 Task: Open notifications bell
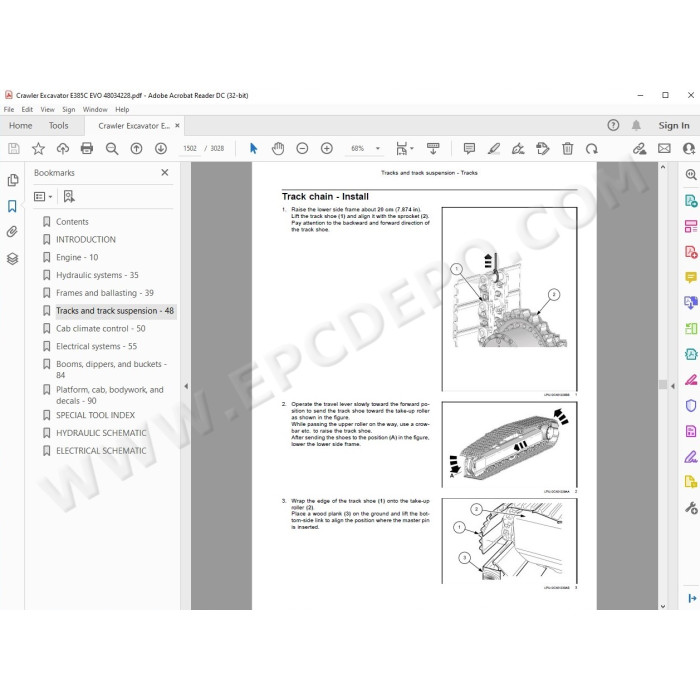pyautogui.click(x=636, y=125)
